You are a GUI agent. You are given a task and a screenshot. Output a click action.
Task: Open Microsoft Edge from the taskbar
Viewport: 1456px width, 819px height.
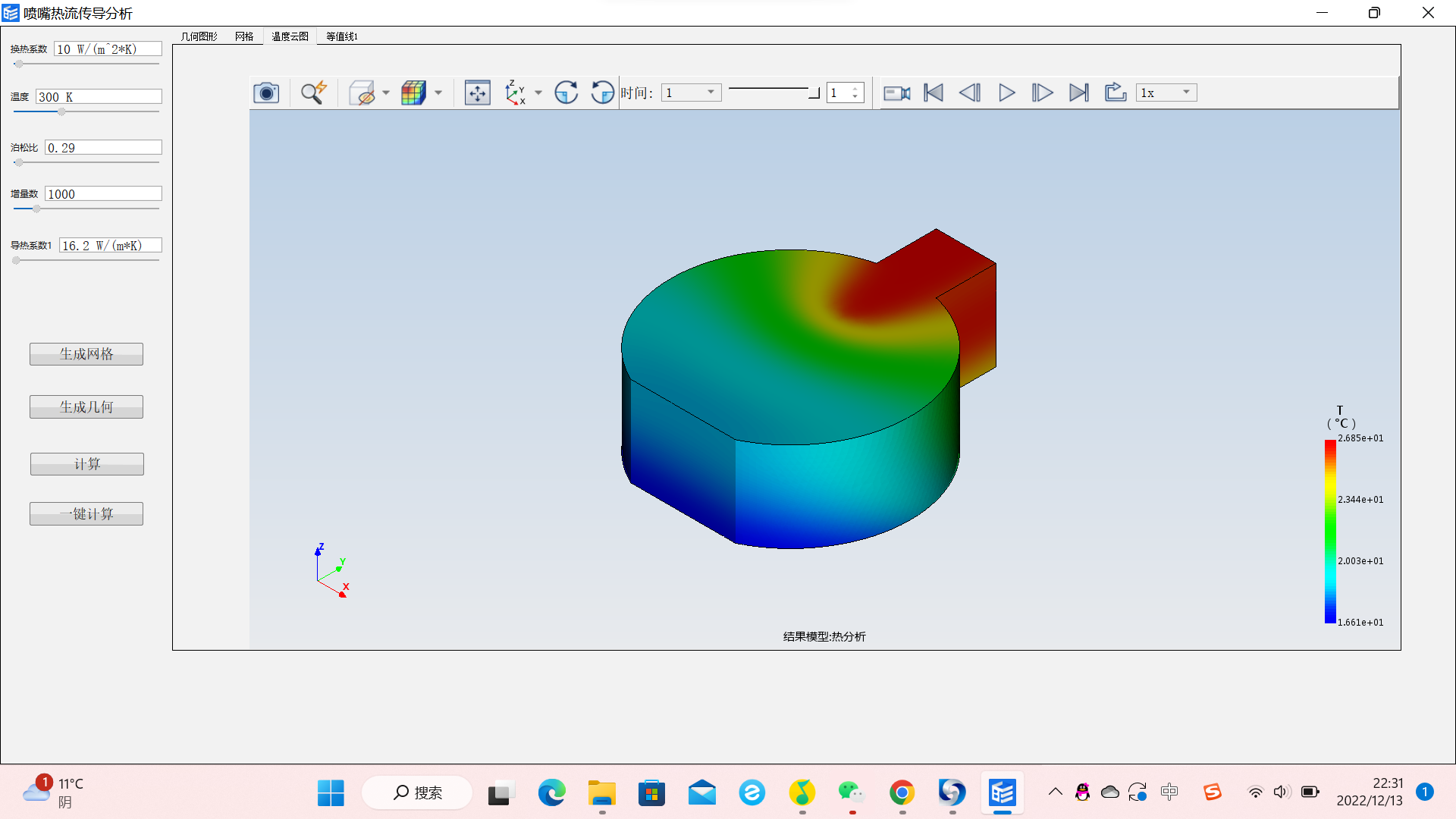pyautogui.click(x=552, y=793)
